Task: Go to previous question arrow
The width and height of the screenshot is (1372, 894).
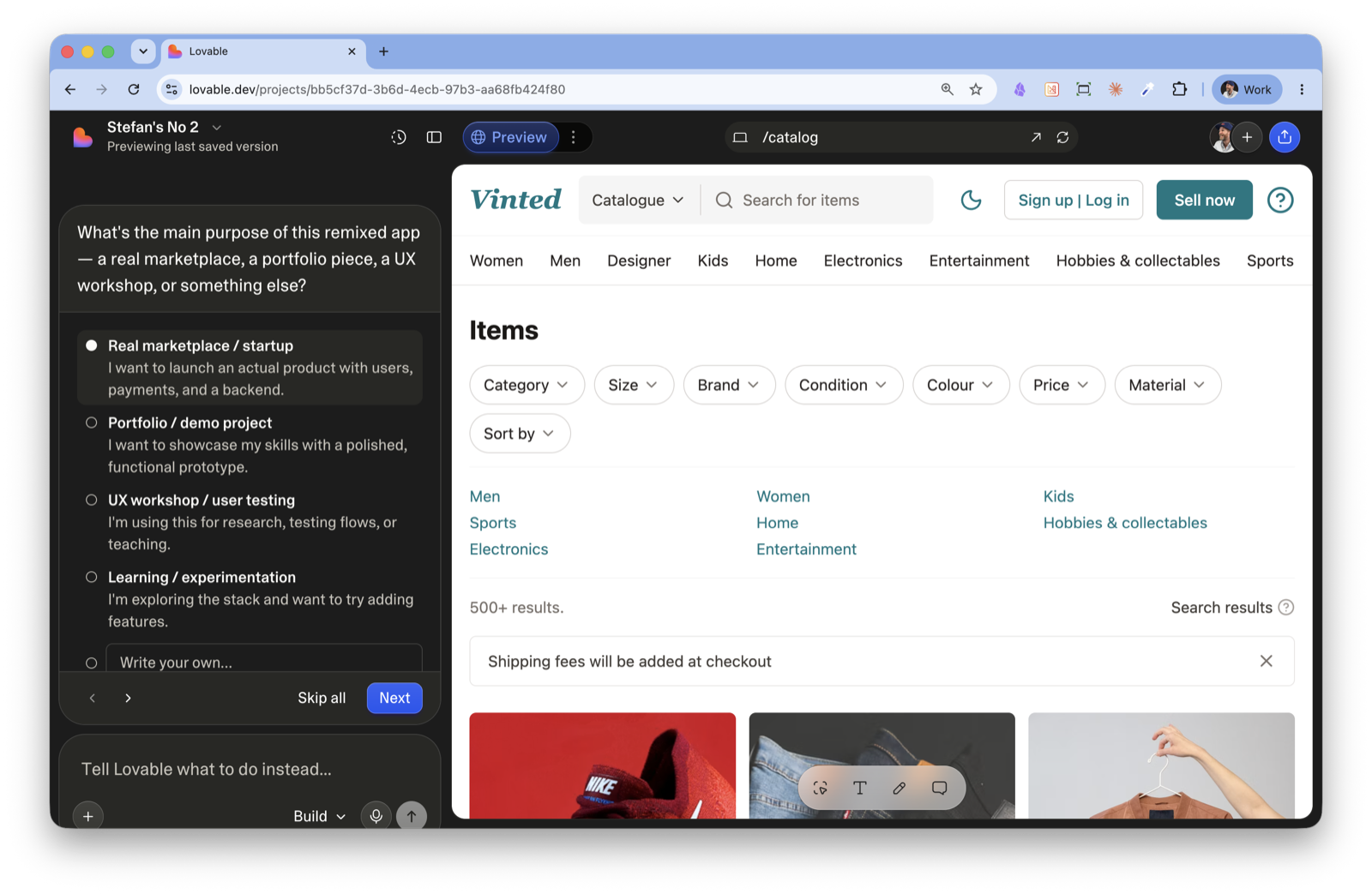Action: point(93,698)
